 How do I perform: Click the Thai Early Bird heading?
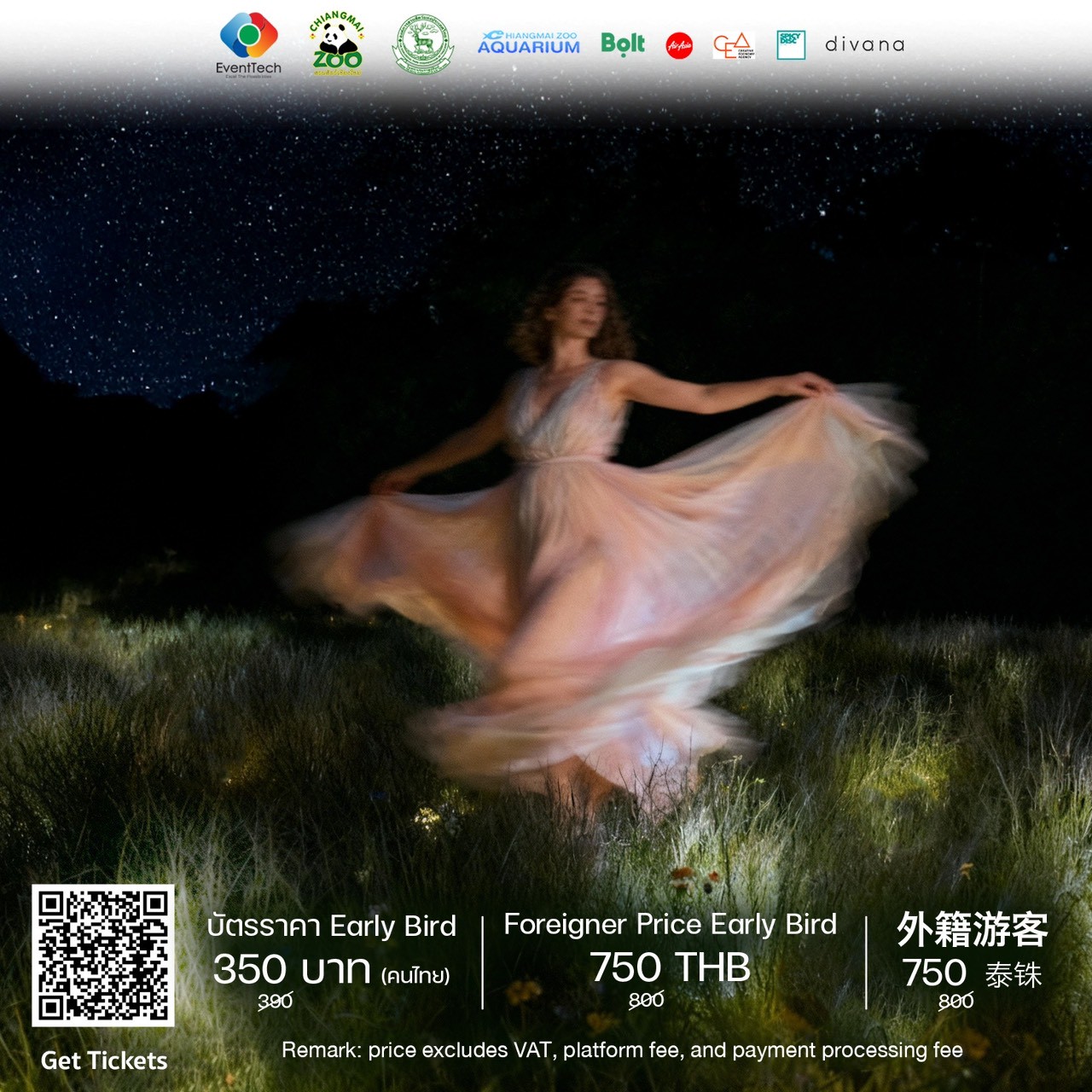(331, 926)
